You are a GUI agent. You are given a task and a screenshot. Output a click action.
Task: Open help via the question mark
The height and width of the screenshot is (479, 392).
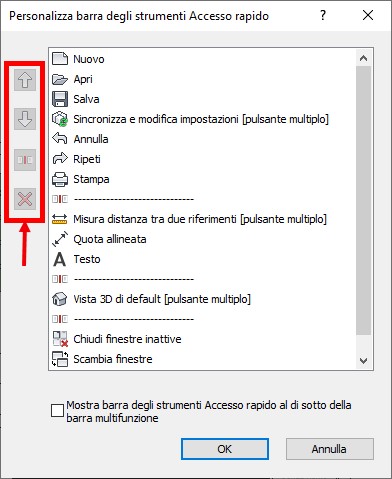point(323,15)
